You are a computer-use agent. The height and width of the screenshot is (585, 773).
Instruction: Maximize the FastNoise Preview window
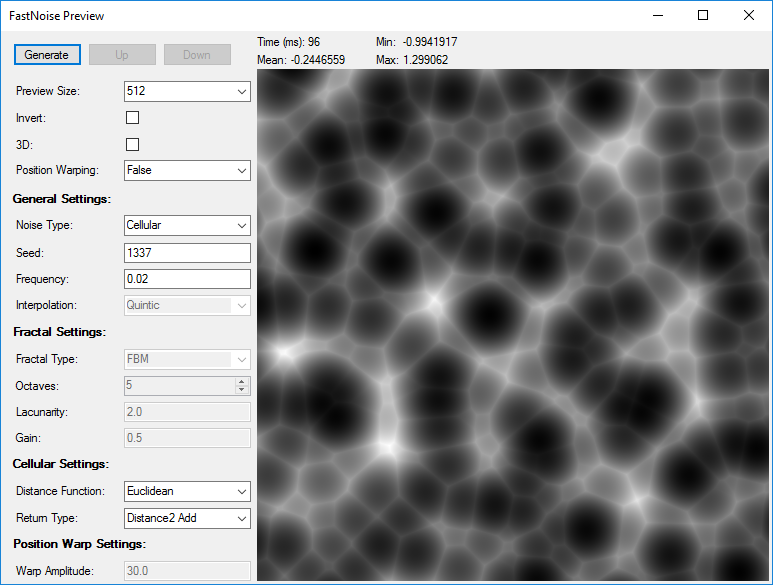[x=703, y=15]
